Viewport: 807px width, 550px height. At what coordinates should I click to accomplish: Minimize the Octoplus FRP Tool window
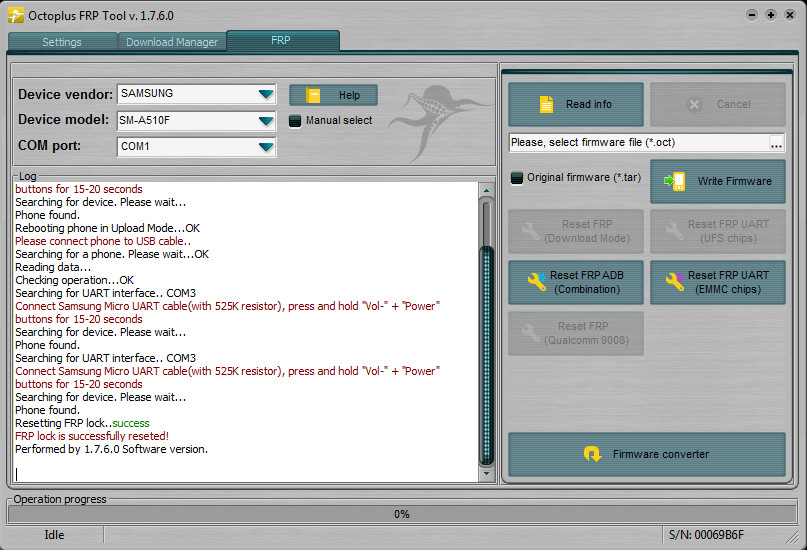[752, 15]
